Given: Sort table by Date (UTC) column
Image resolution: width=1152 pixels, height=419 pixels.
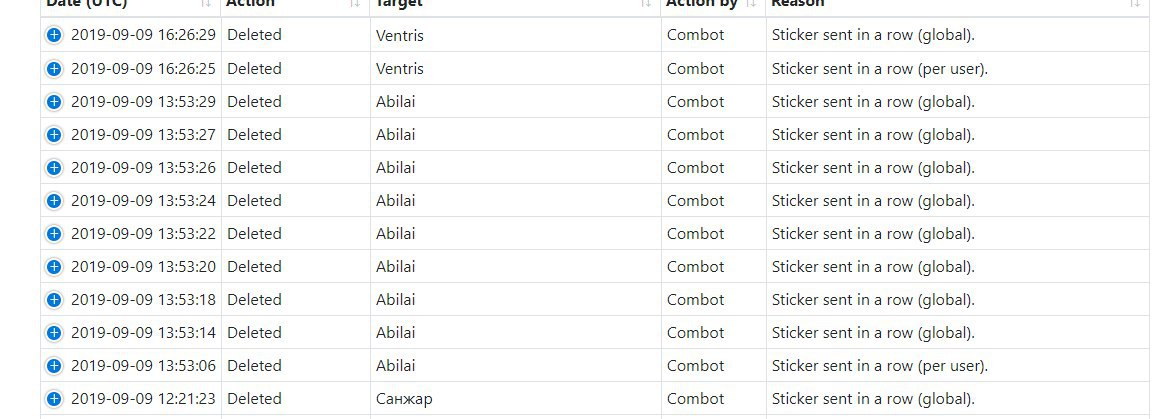Looking at the screenshot, I should click(x=206, y=4).
